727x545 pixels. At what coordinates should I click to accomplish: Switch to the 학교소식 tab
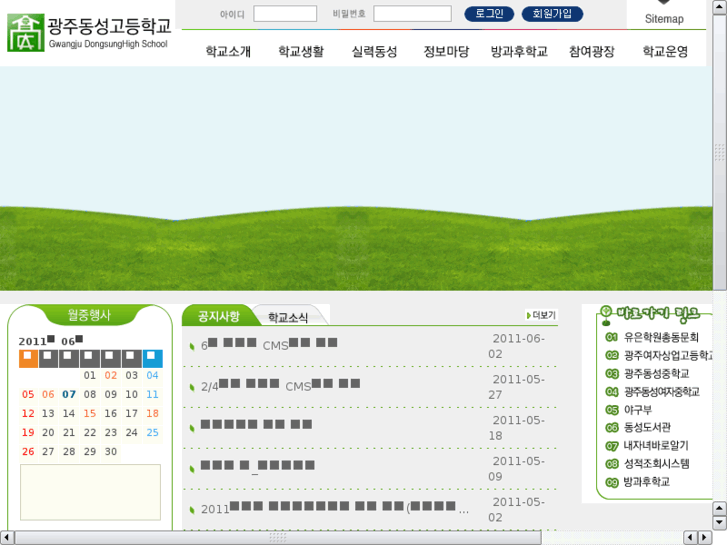pyautogui.click(x=288, y=317)
